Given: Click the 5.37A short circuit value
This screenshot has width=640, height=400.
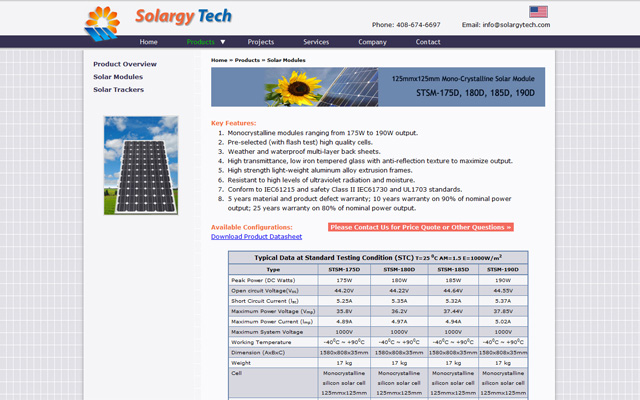Looking at the screenshot, I should (x=503, y=301).
